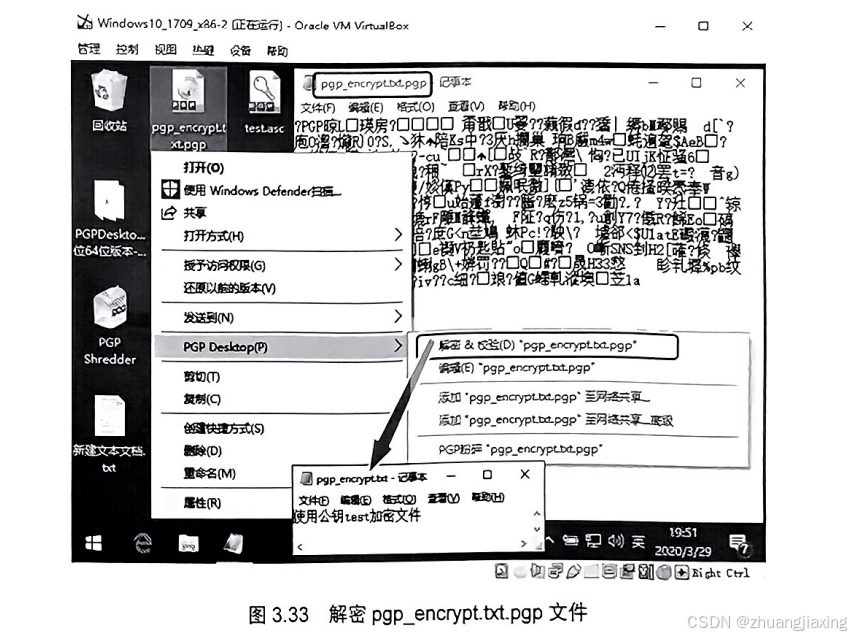
Task: Expand the PGP Desktop(P) submenu arrow
Action: pyautogui.click(x=398, y=346)
